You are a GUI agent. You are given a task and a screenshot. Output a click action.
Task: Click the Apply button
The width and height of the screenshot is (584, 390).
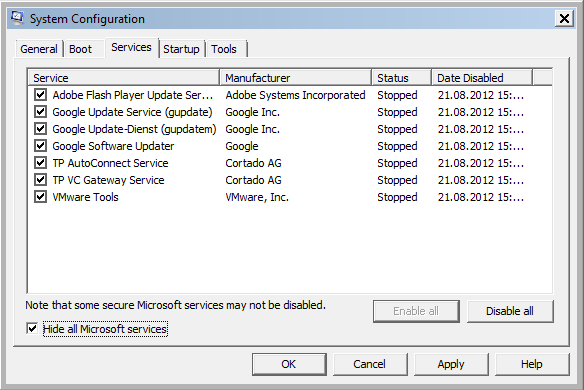[451, 364]
